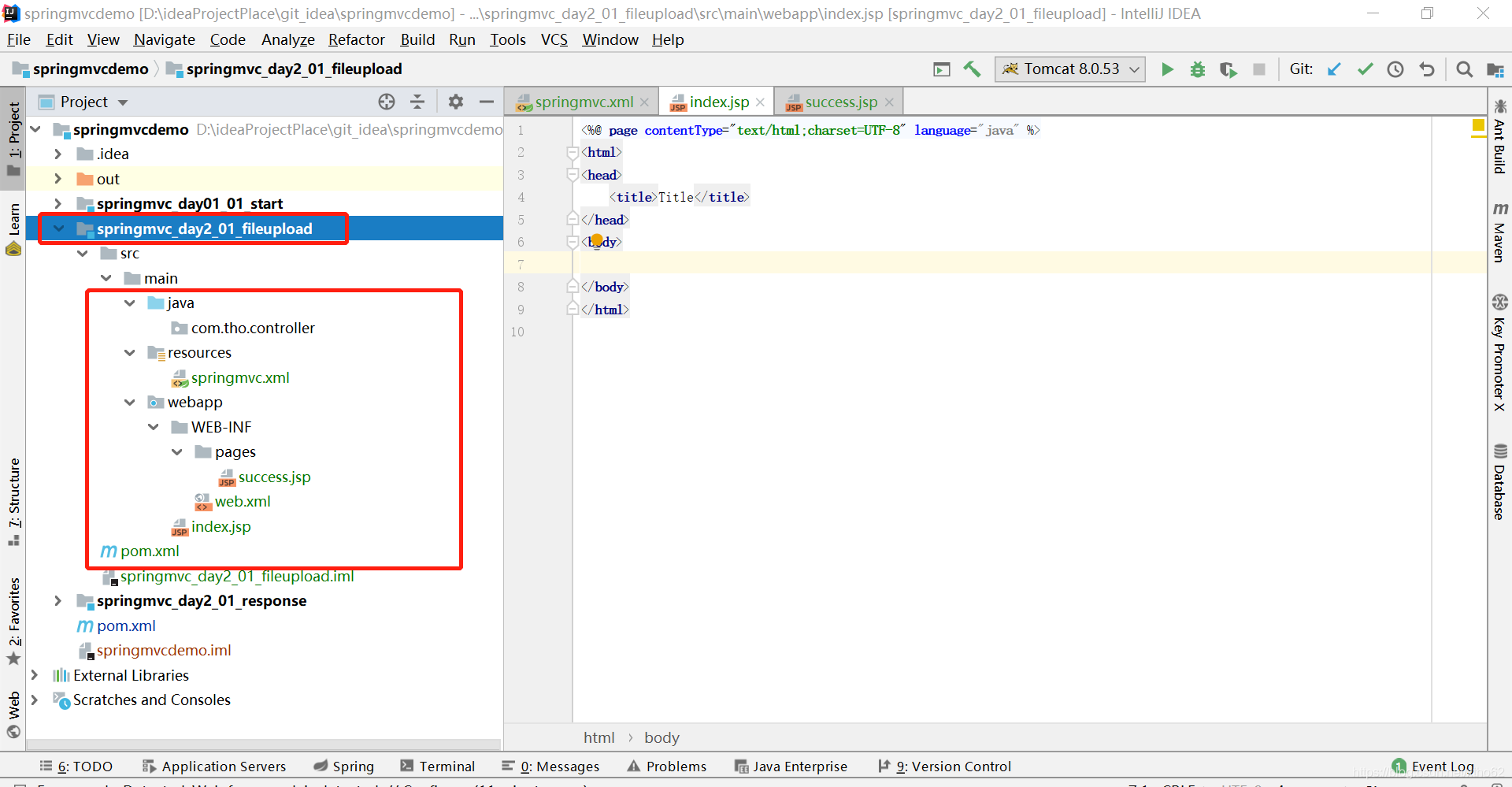
Task: Run the Tomcat configuration with green play icon
Action: (x=1167, y=69)
